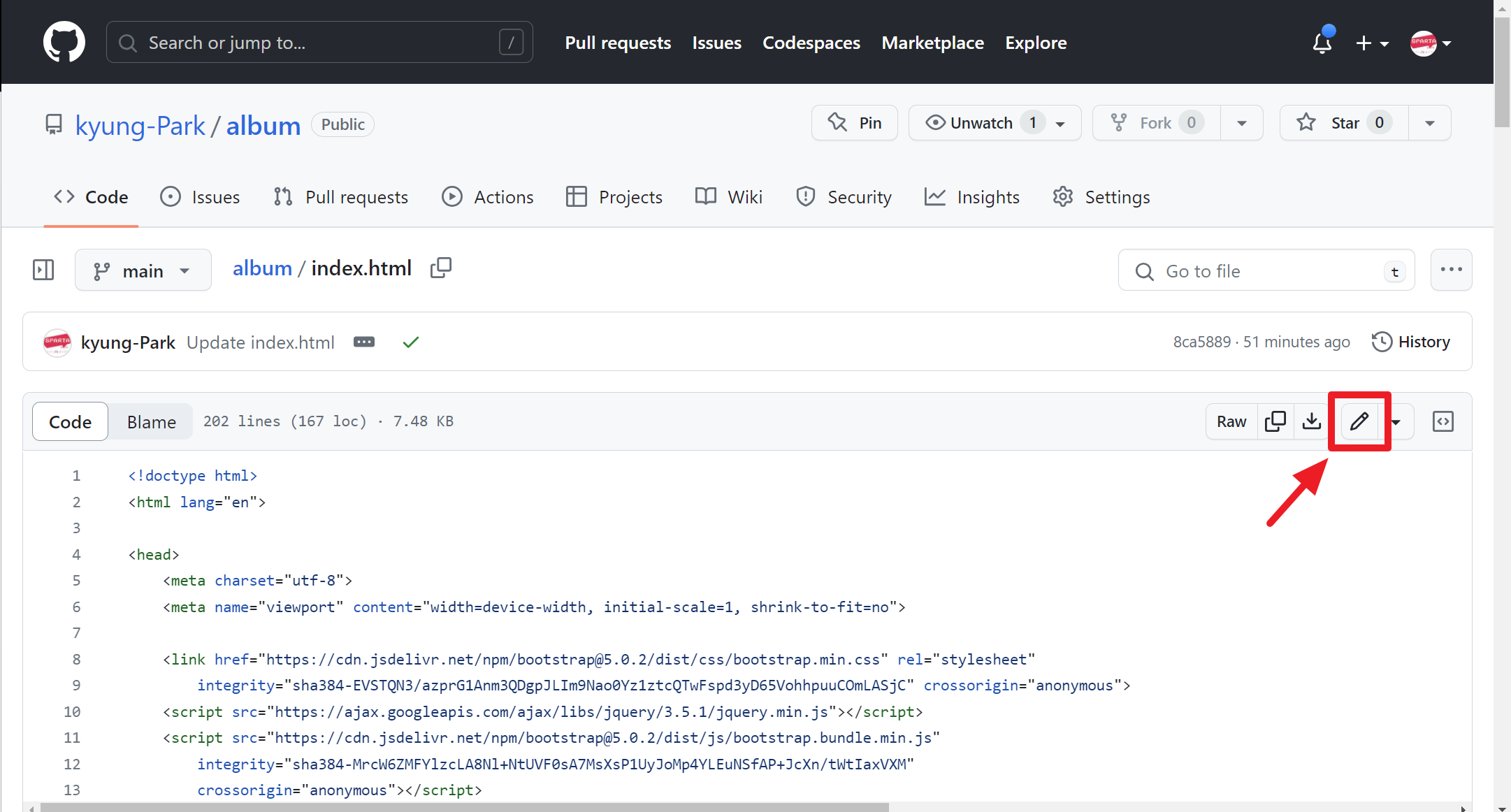Download the raw file icon
The image size is (1511, 812).
[x=1312, y=421]
